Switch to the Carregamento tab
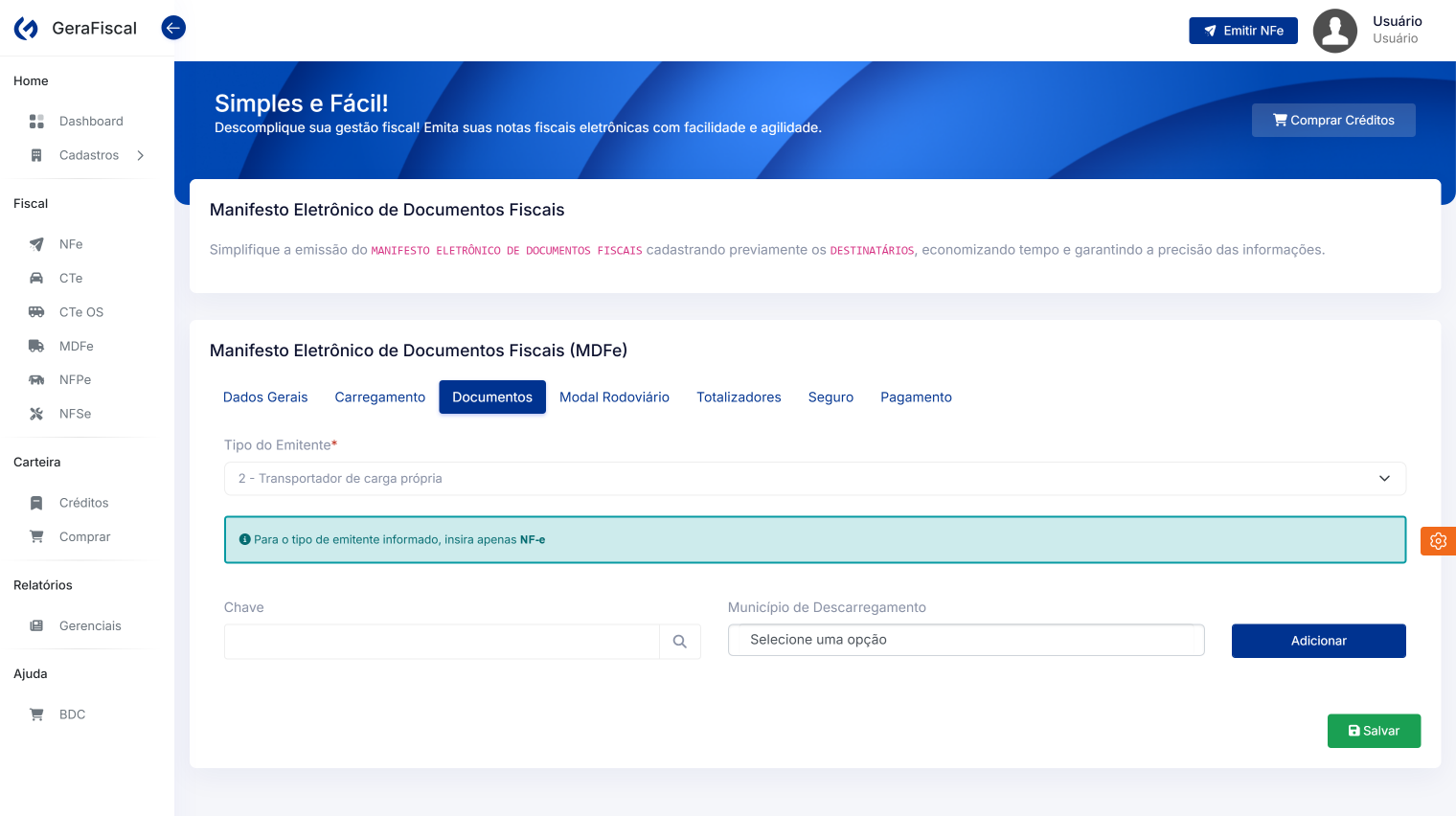This screenshot has height=816, width=1456. pos(380,397)
